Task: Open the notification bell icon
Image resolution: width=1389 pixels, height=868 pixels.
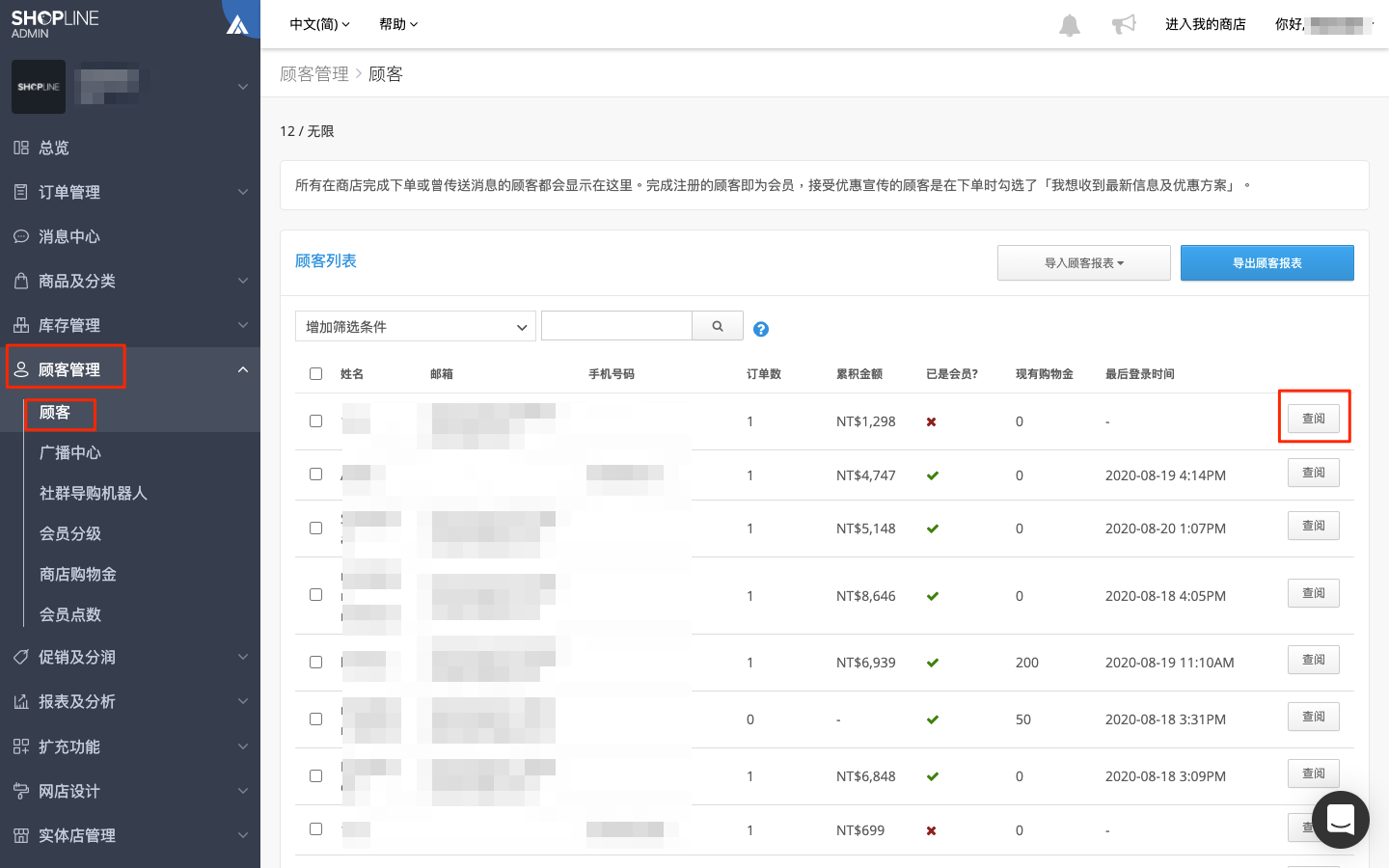Action: pos(1069,25)
